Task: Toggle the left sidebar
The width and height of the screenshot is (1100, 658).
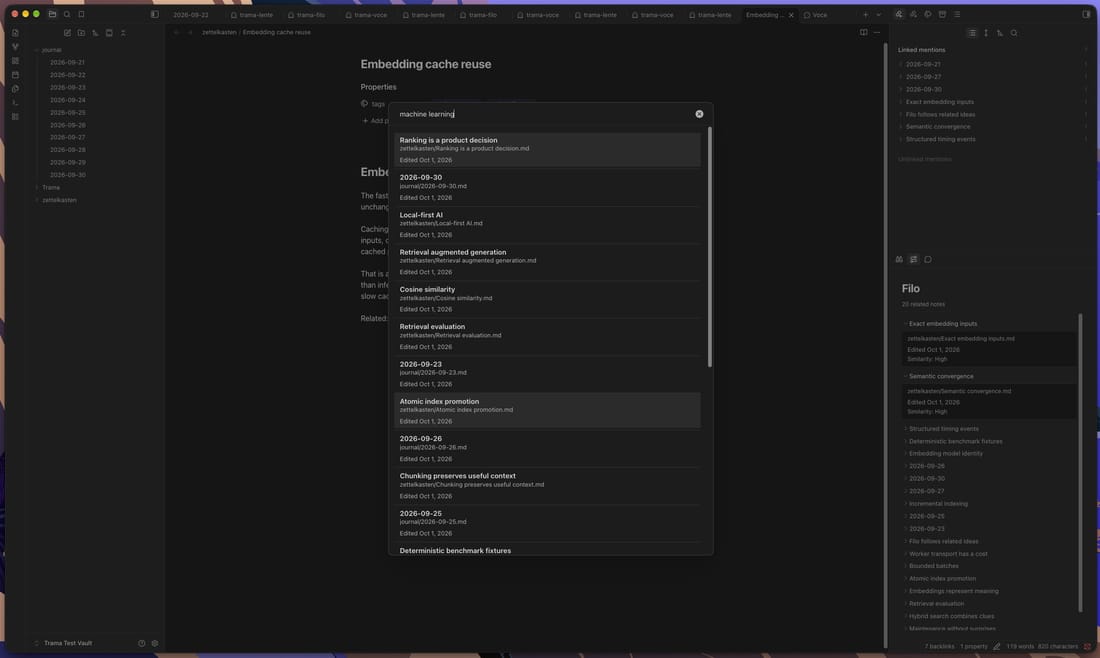Action: pyautogui.click(x=154, y=14)
